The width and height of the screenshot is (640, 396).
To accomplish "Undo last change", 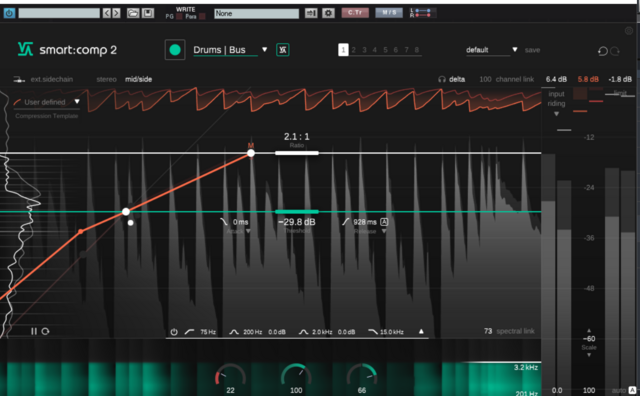I will tap(602, 51).
